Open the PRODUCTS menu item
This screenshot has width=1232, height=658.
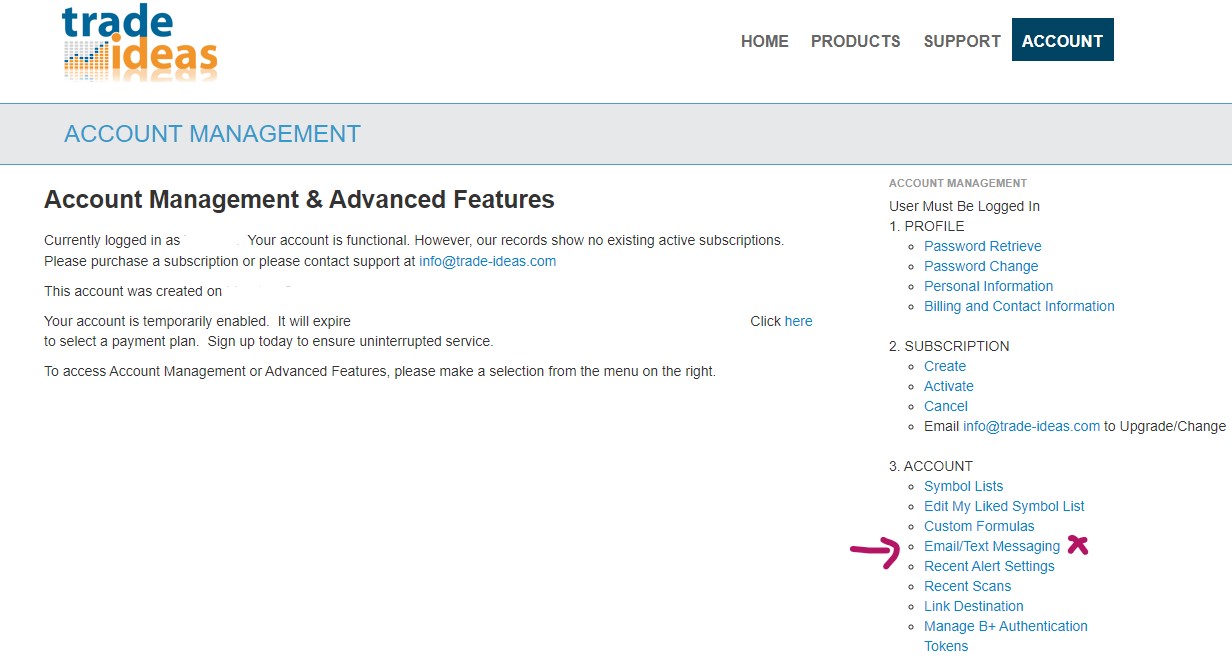856,41
